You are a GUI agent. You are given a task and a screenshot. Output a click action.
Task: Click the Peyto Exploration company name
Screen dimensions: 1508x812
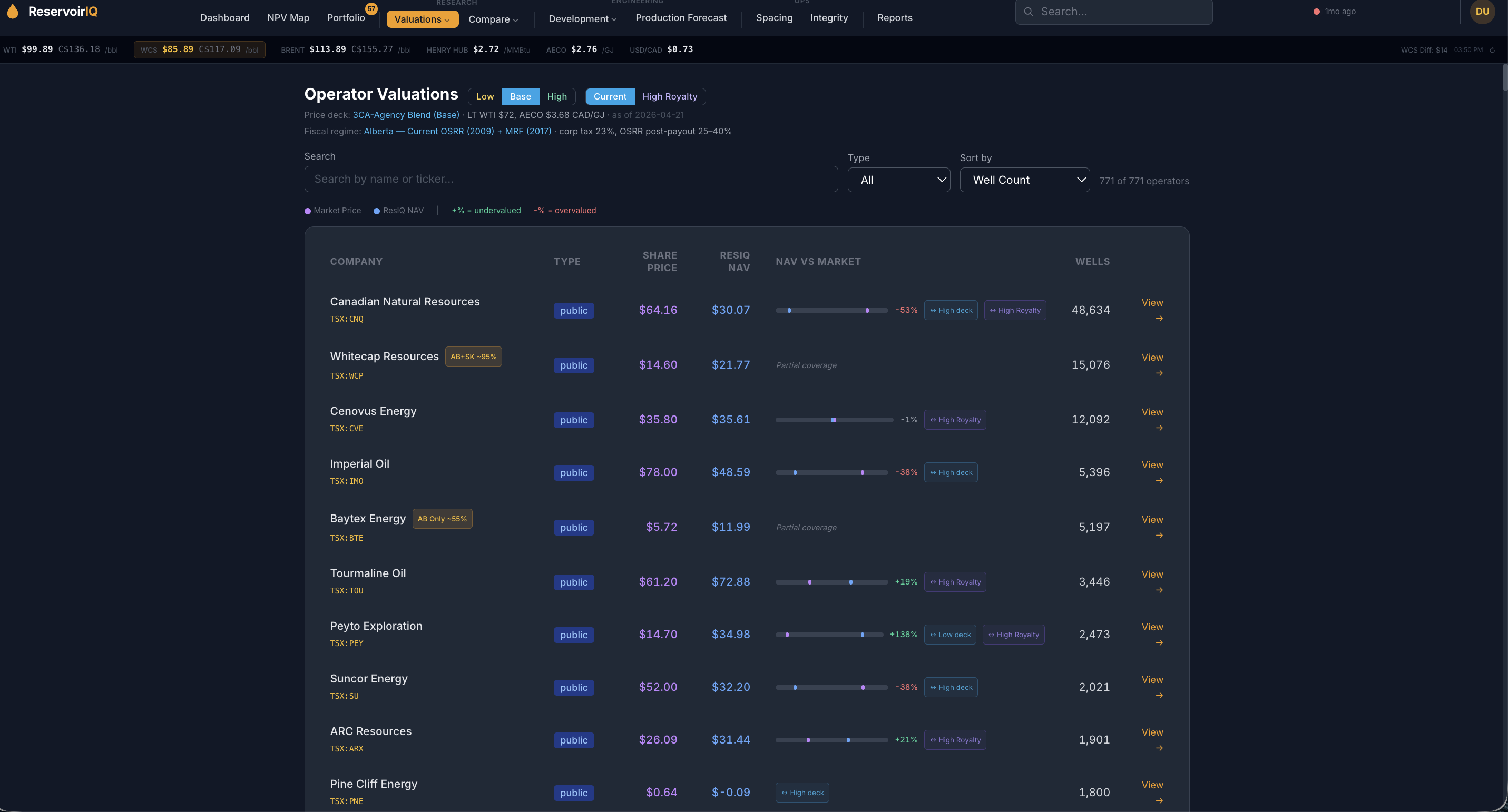tap(376, 626)
